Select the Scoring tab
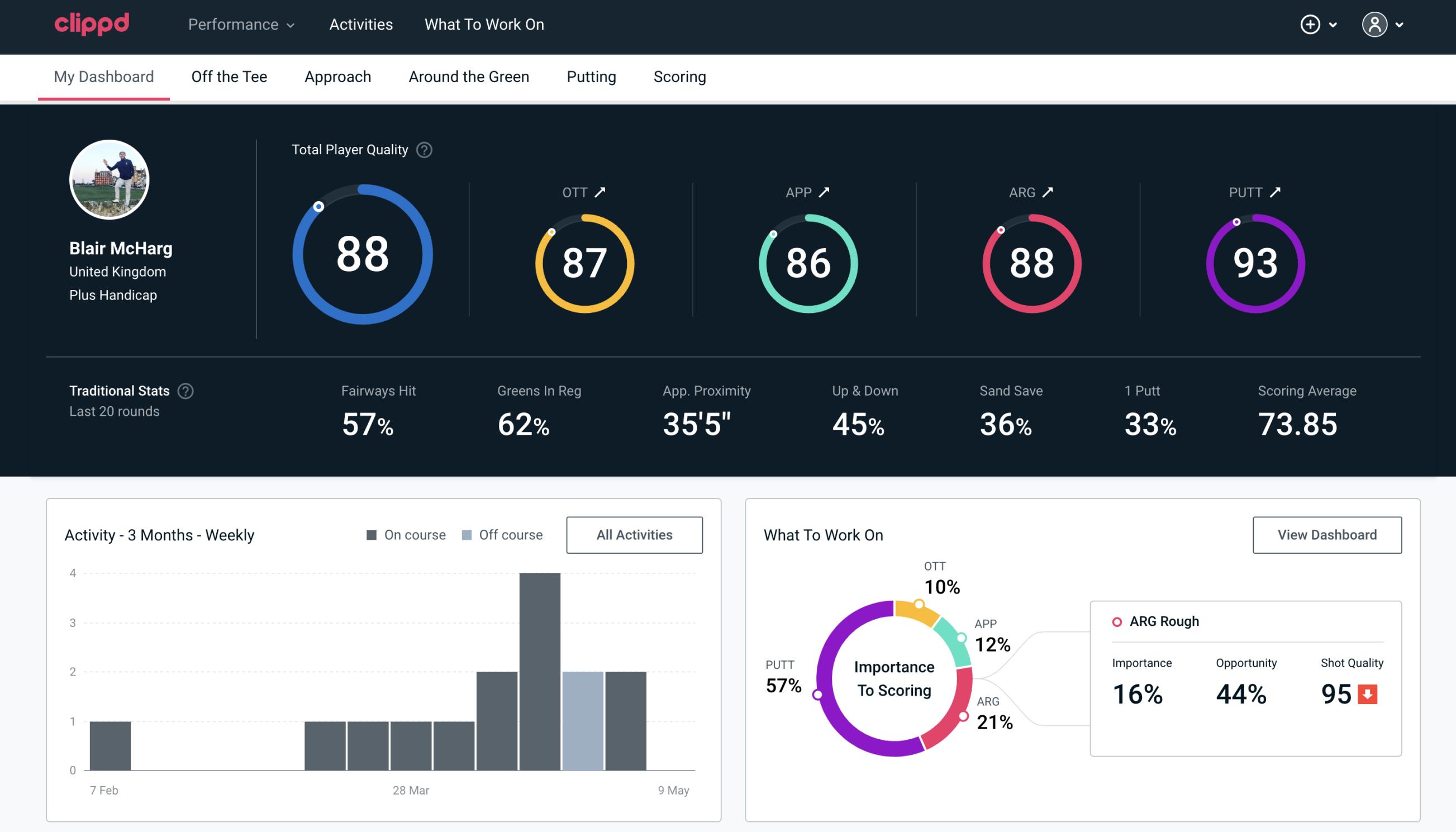 point(680,76)
